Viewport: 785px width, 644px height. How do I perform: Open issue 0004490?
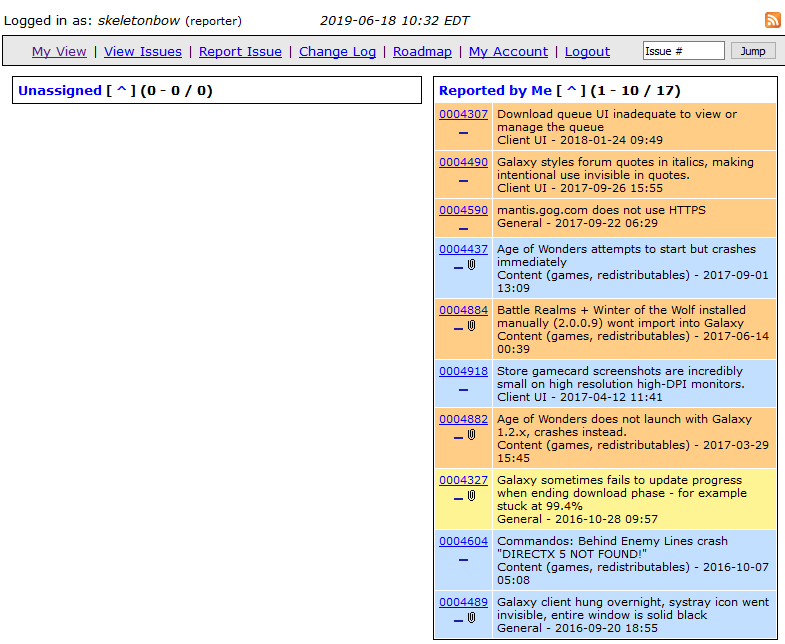tap(463, 162)
